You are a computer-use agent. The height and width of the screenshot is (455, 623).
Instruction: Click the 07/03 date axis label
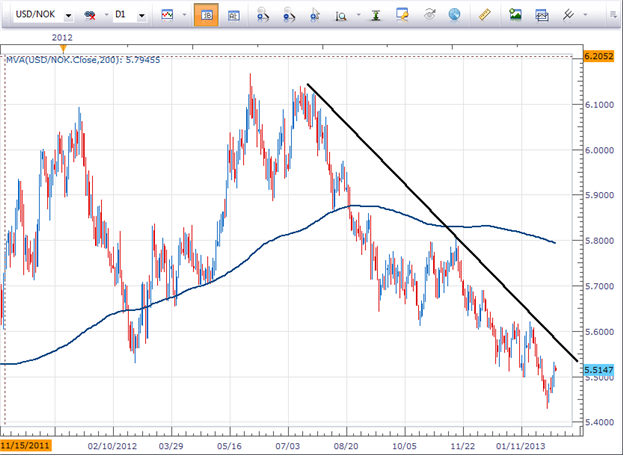tap(288, 446)
